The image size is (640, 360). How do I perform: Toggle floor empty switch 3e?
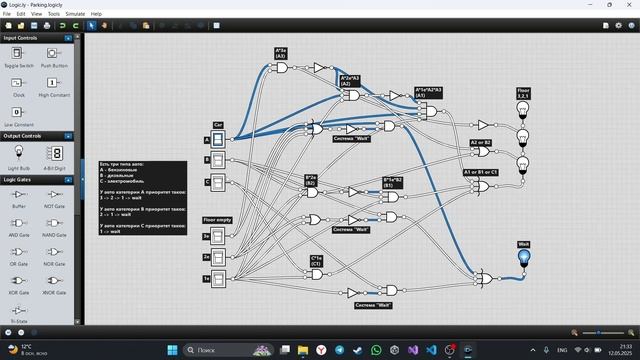tap(218, 236)
